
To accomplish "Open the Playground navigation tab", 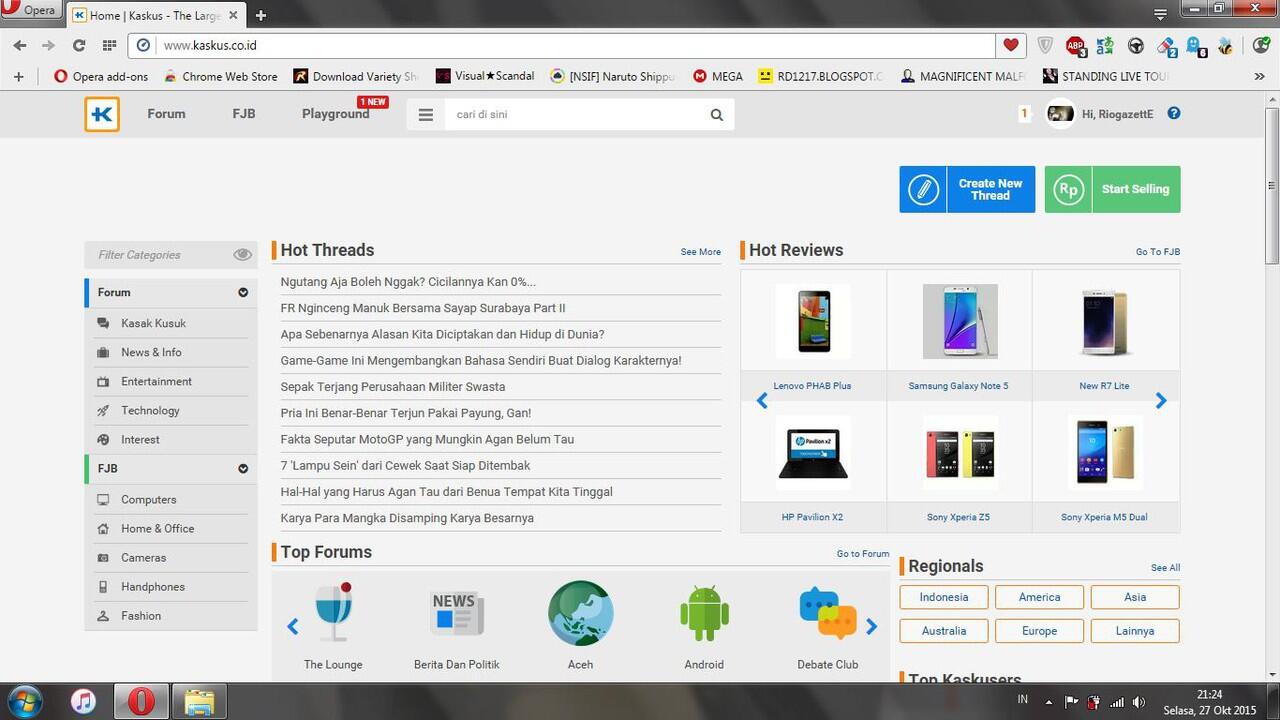I will click(336, 114).
